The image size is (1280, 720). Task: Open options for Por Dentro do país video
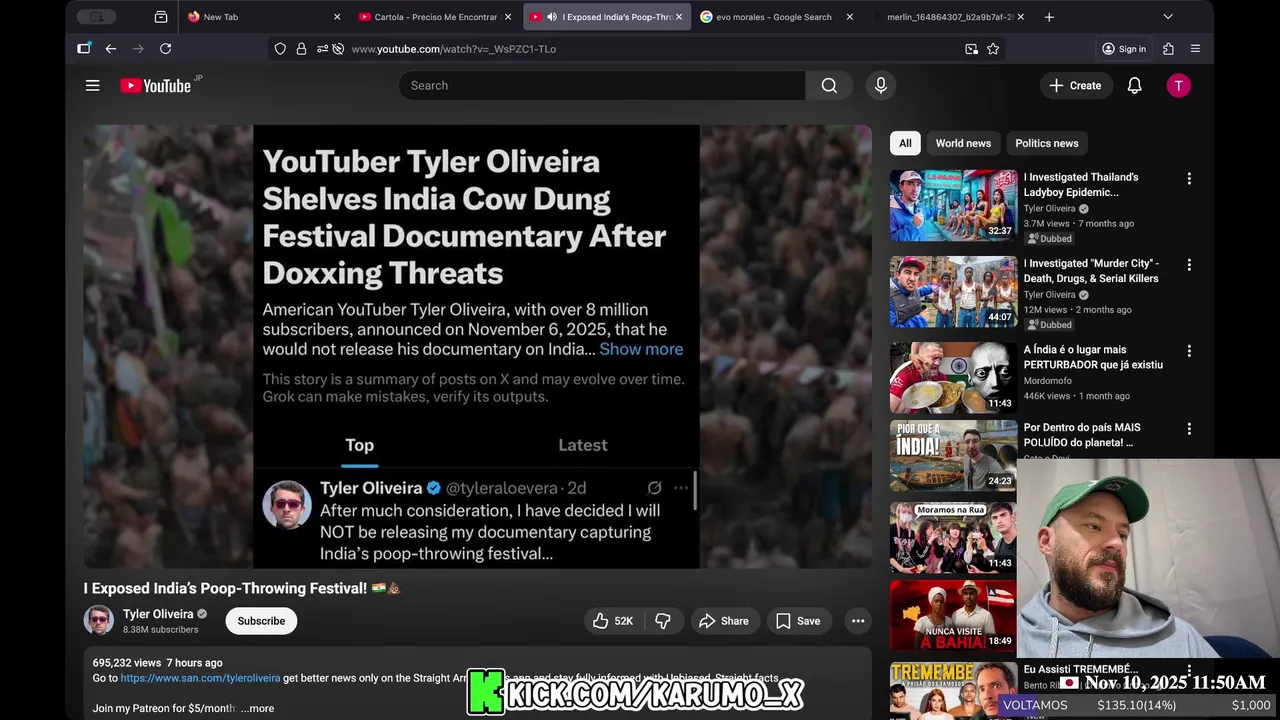[1189, 429]
